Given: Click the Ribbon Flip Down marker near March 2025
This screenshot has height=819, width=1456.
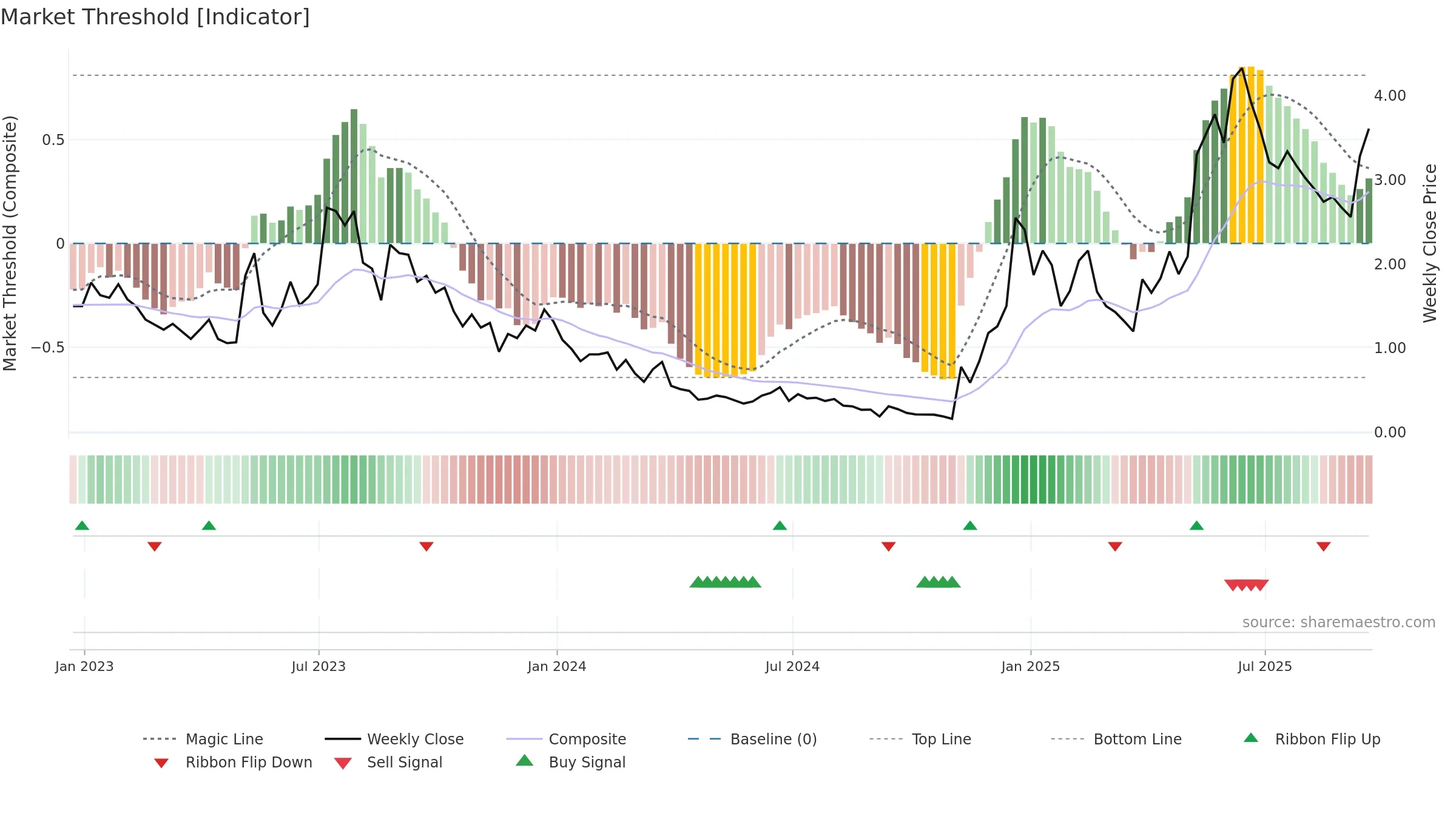Looking at the screenshot, I should (x=1115, y=547).
